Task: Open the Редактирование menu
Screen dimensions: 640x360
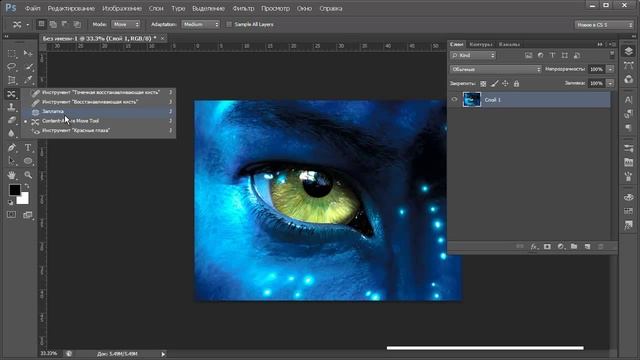Action: (x=71, y=8)
